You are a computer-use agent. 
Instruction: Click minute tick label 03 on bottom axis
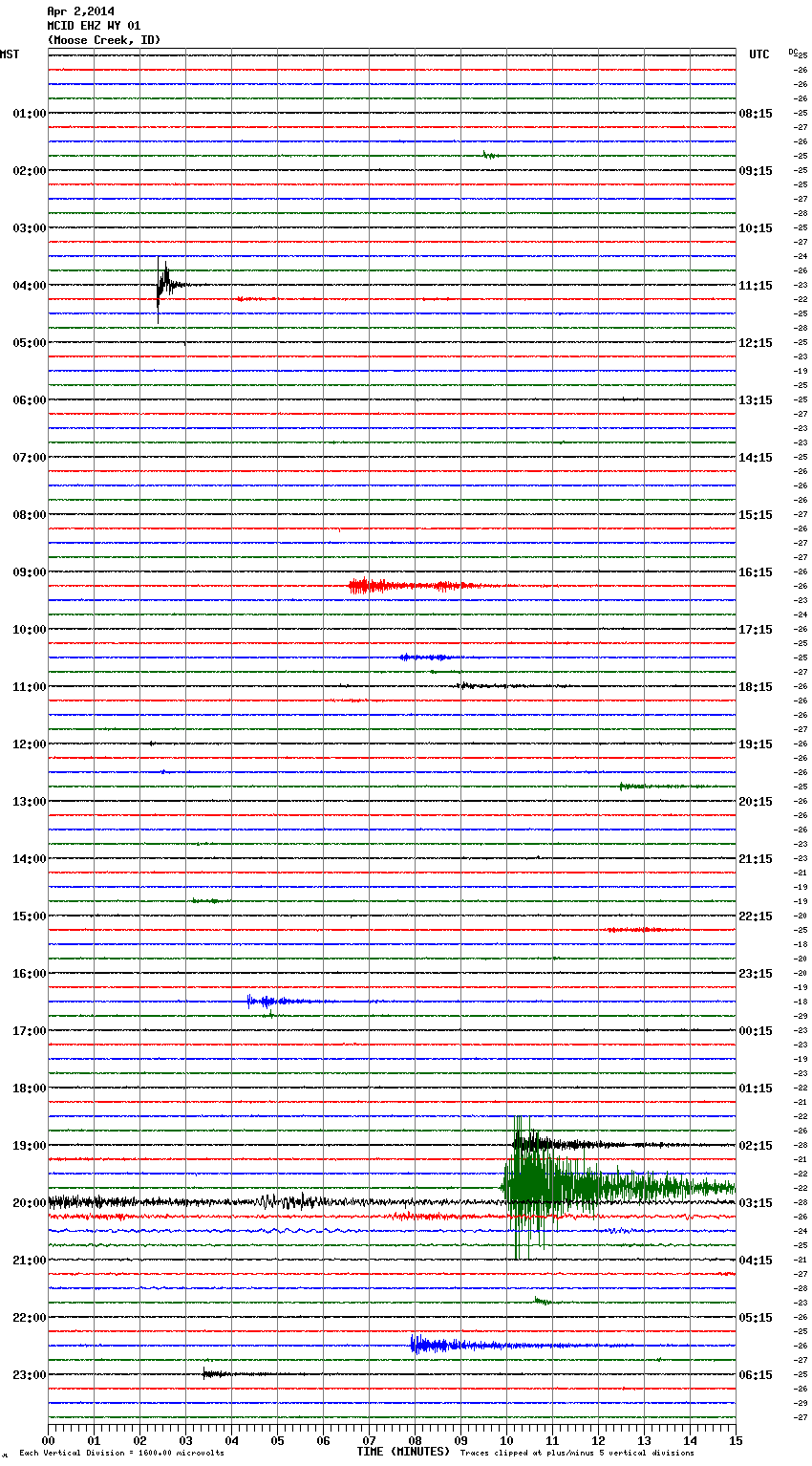tap(186, 1441)
